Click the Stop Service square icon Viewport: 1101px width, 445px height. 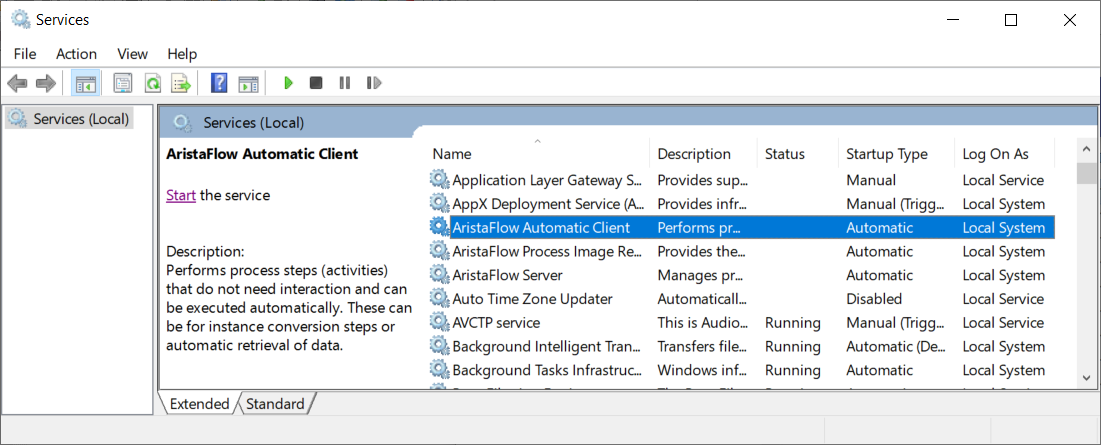click(316, 84)
